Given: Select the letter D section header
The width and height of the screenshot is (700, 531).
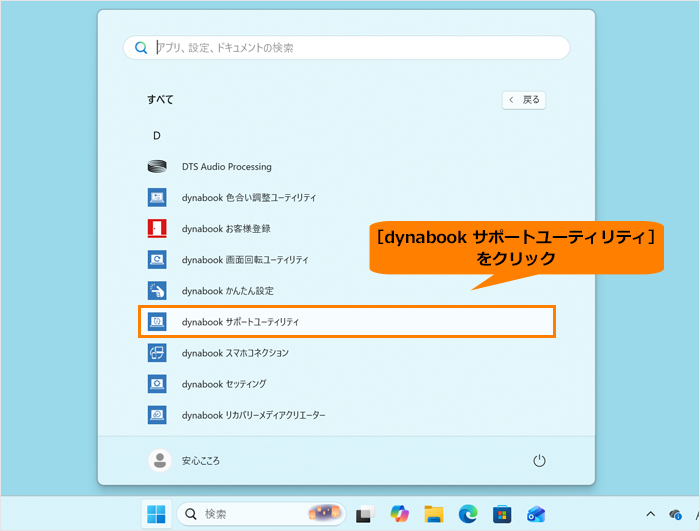Looking at the screenshot, I should [157, 135].
